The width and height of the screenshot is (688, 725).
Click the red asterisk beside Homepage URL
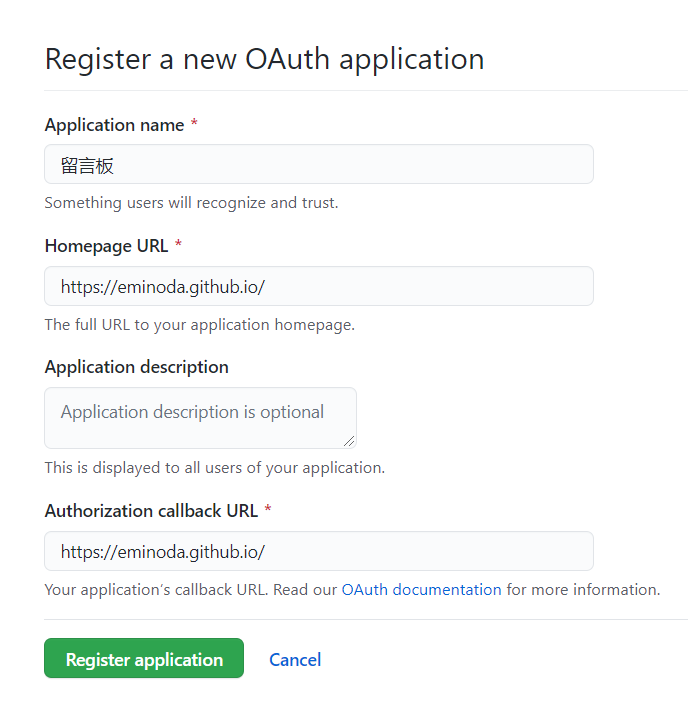coord(178,244)
